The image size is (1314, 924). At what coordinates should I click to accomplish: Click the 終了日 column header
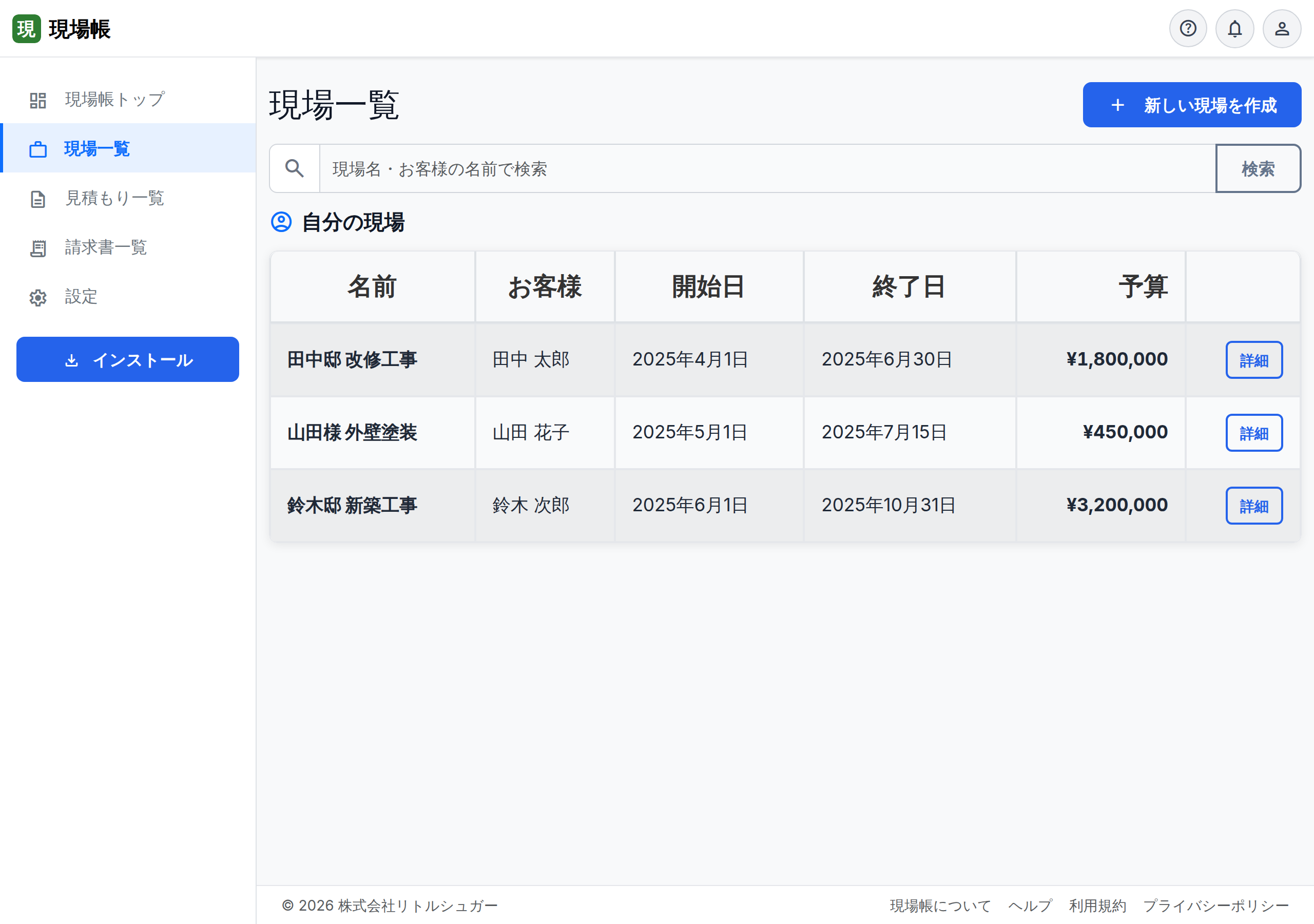(x=910, y=286)
